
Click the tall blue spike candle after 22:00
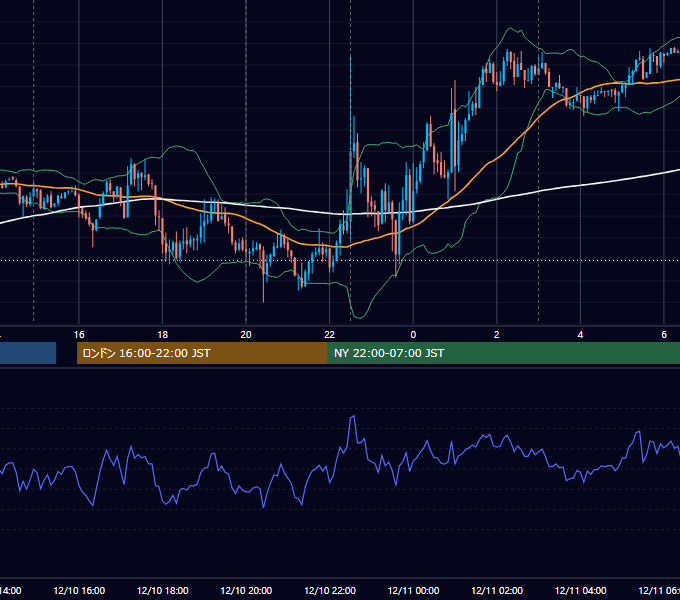coord(350,147)
